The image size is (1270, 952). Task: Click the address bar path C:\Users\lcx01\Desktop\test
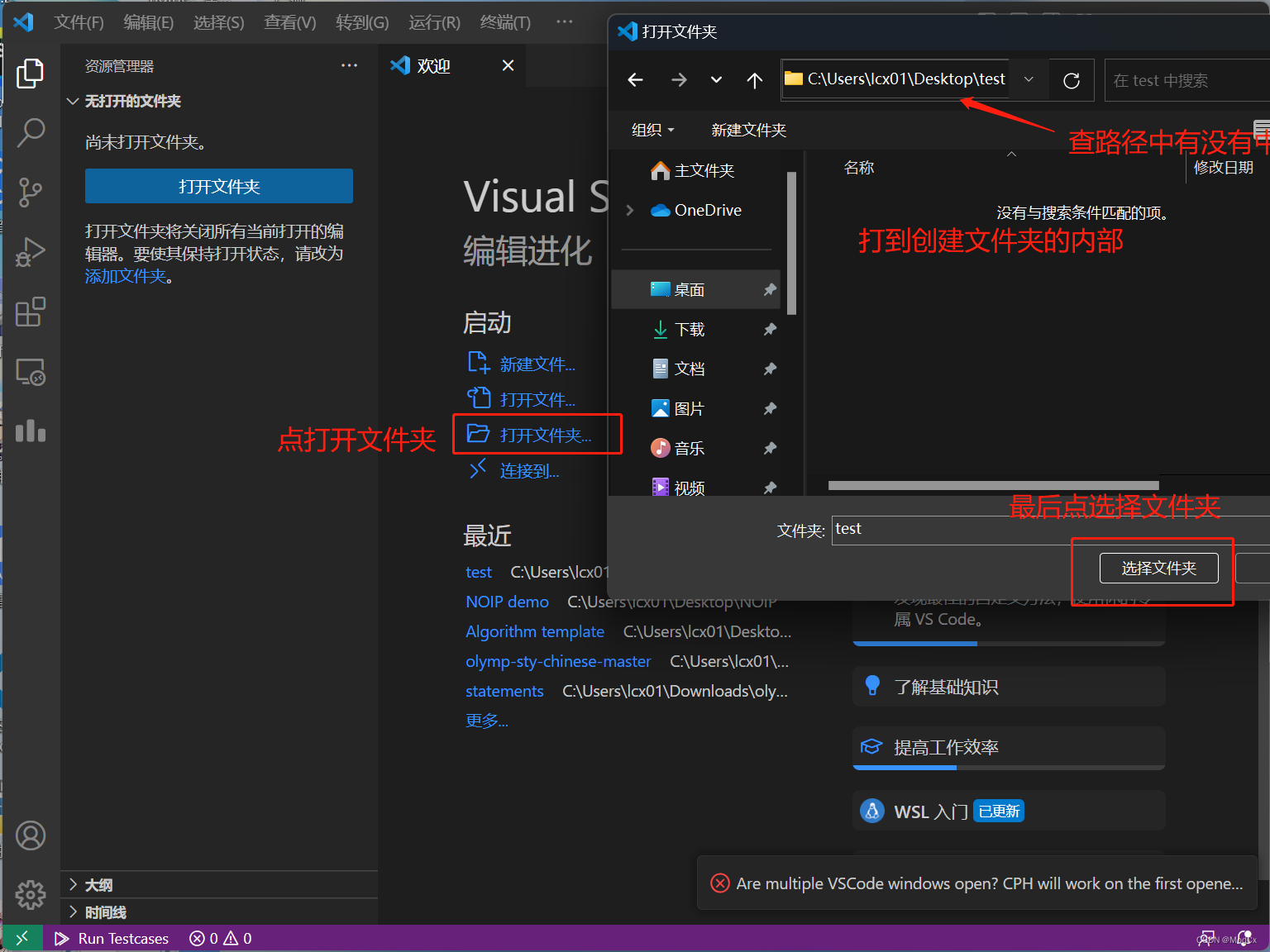pyautogui.click(x=906, y=79)
